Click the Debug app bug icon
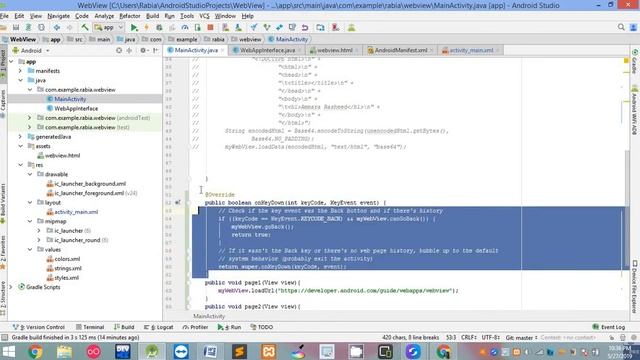Screen dimensions: 640x360 (159, 27)
